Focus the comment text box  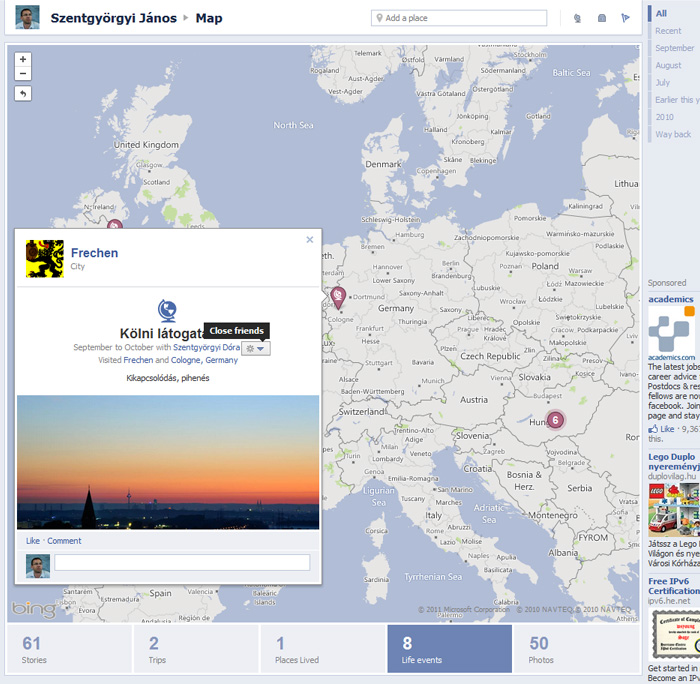click(182, 563)
